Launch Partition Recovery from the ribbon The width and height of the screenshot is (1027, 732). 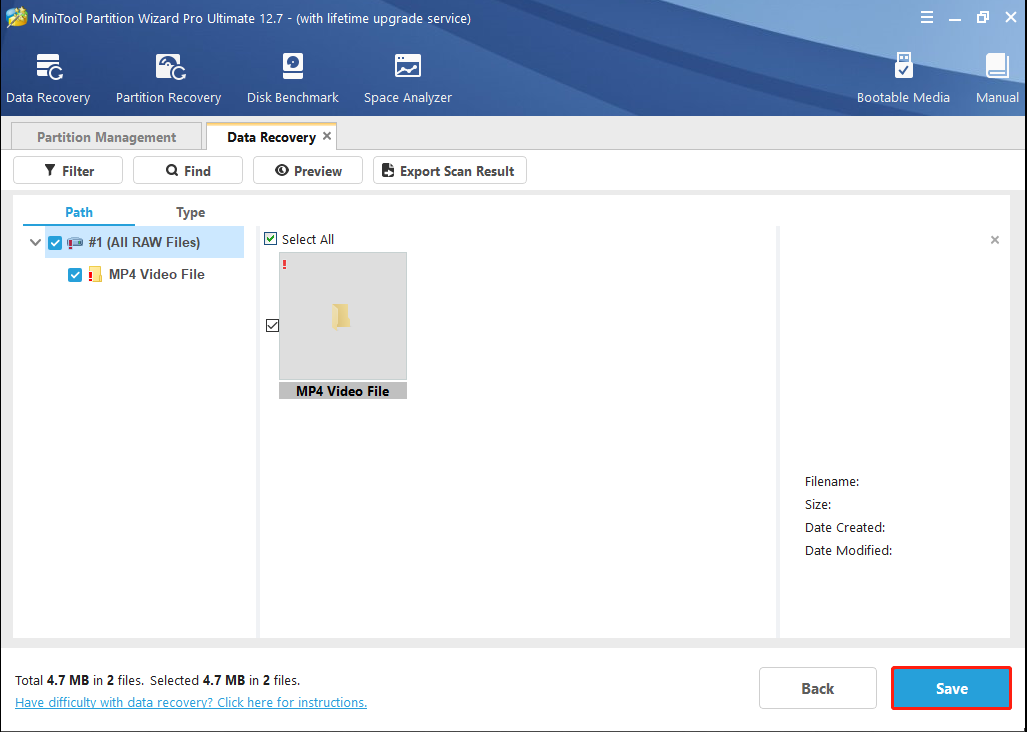[168, 78]
